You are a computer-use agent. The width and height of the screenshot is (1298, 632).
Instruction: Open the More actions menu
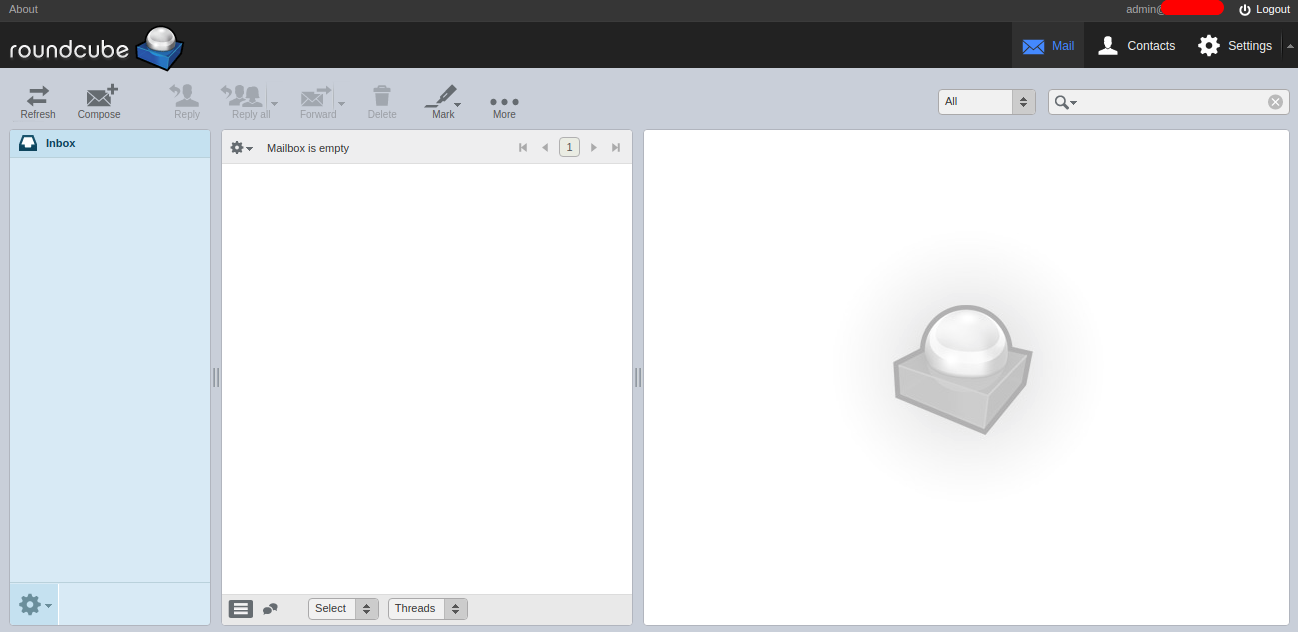coord(504,102)
